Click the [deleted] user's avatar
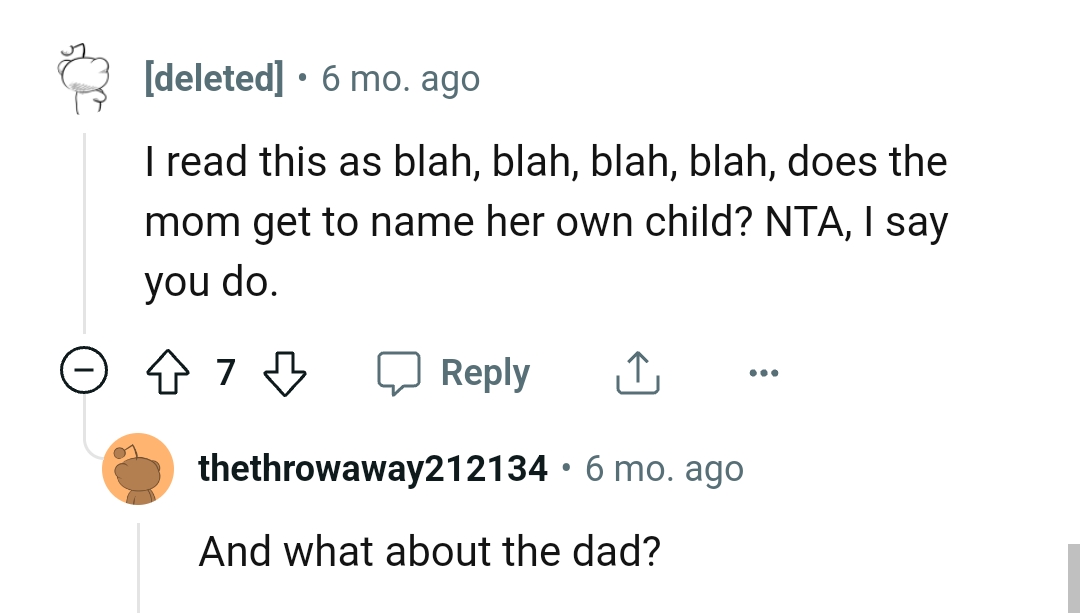This screenshot has height=613, width=1080. [x=82, y=80]
